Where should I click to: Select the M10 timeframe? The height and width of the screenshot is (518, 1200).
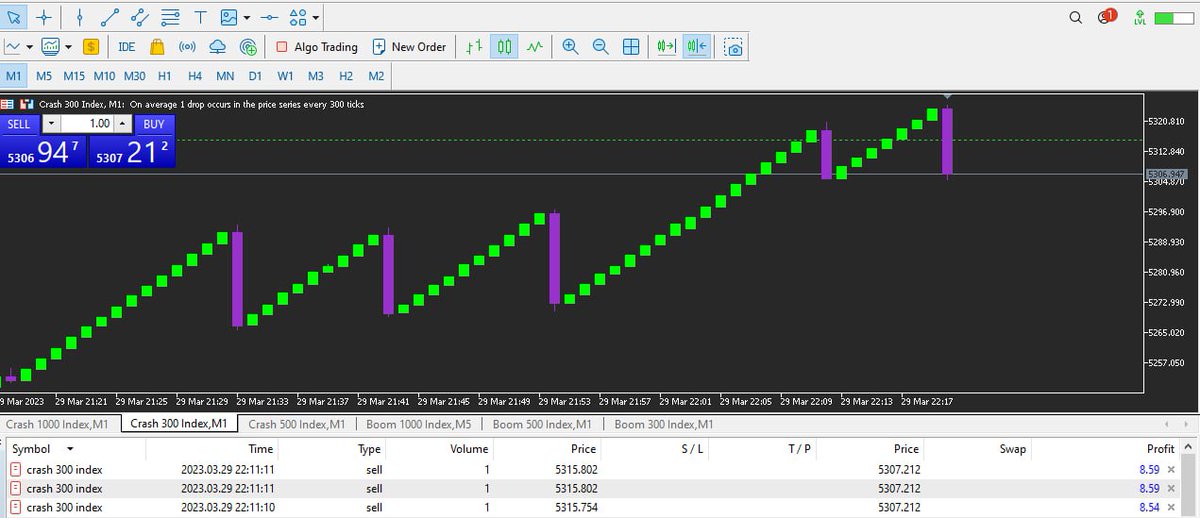[104, 76]
